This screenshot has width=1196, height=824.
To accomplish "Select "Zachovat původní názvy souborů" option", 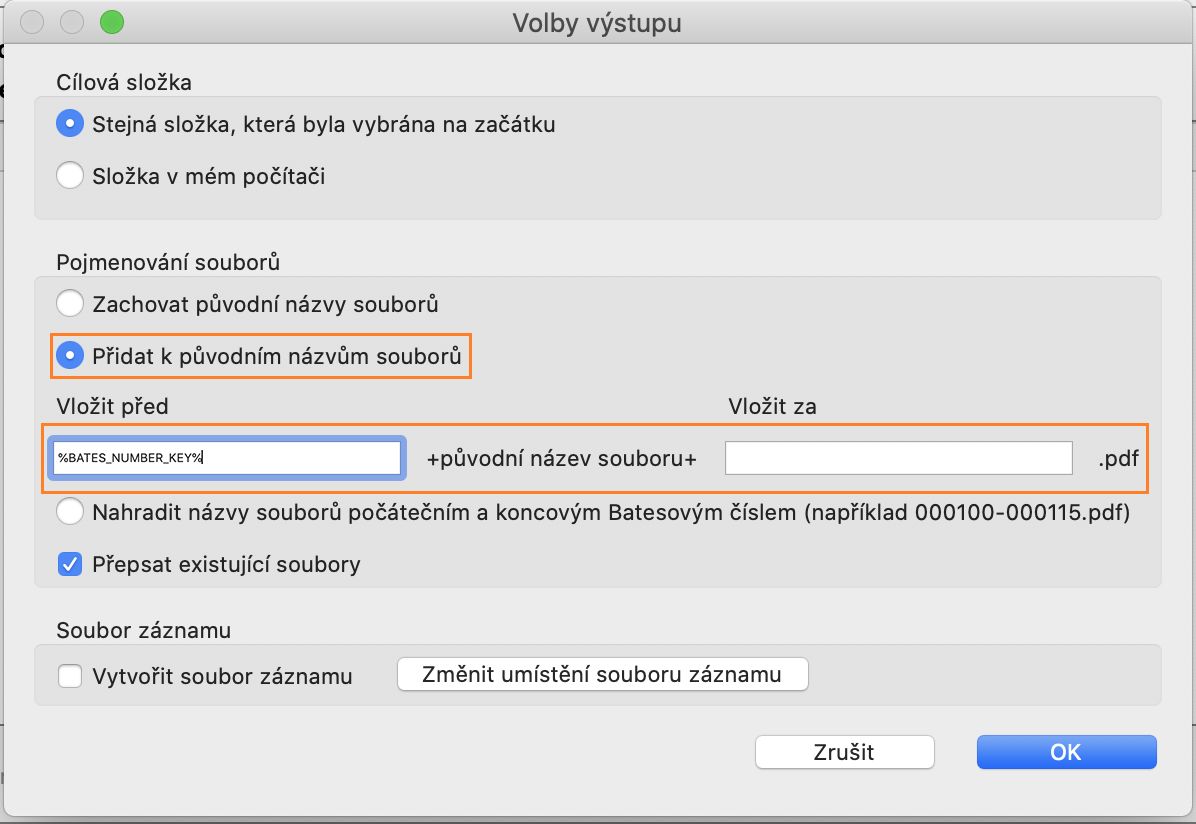I will (x=70, y=304).
